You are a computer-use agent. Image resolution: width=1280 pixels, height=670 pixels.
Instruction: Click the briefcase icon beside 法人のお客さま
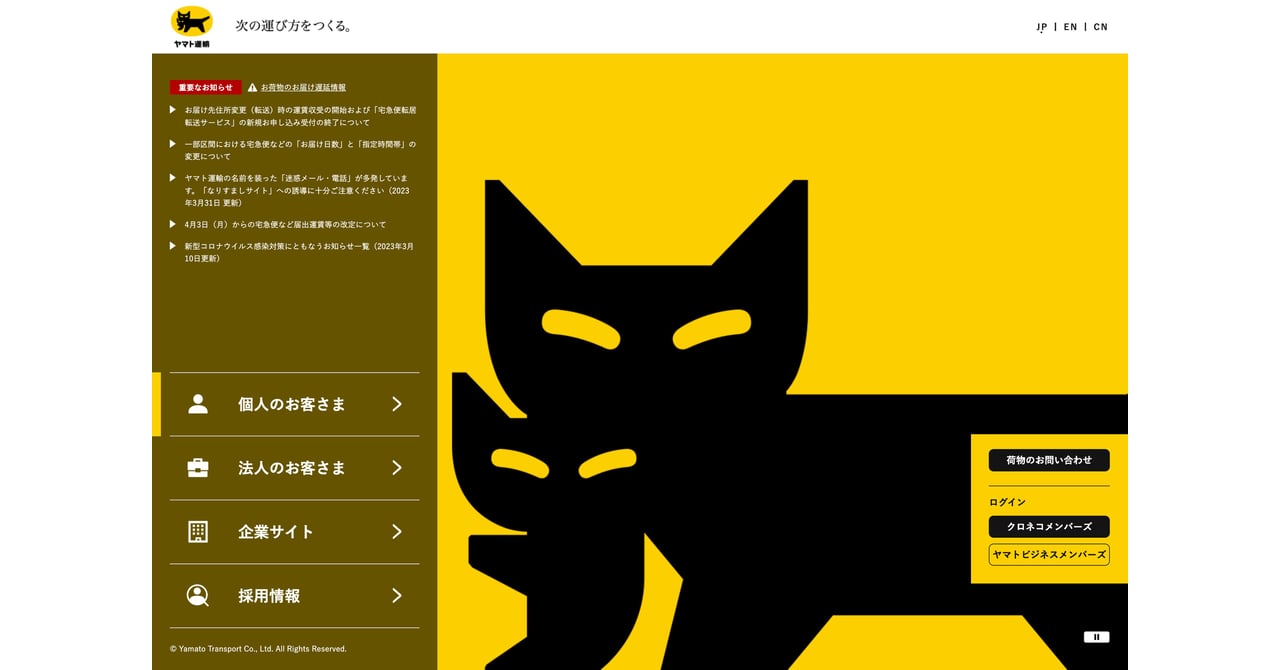(x=198, y=468)
